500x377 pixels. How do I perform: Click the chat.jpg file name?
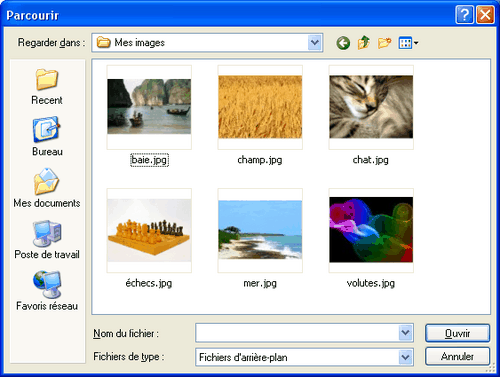371,160
